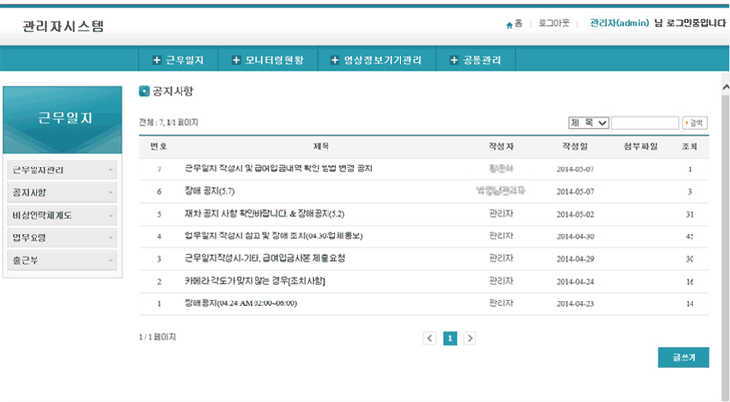Image resolution: width=730 pixels, height=402 pixels.
Task: Go to next page arrow
Action: (x=470, y=338)
